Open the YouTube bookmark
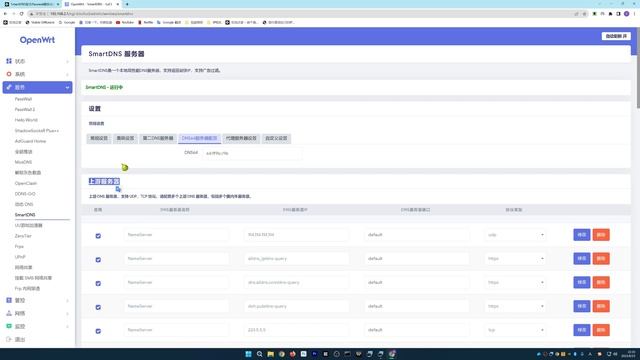640x360 pixels. pyautogui.click(x=125, y=22)
